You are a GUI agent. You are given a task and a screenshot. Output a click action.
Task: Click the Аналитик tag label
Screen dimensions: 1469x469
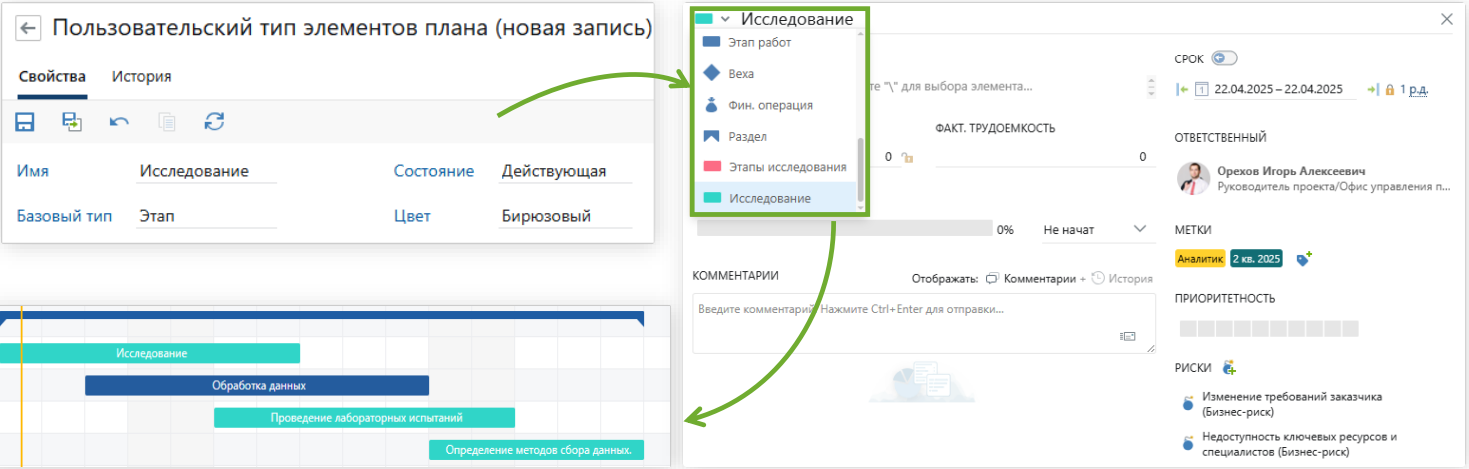(x=1200, y=259)
